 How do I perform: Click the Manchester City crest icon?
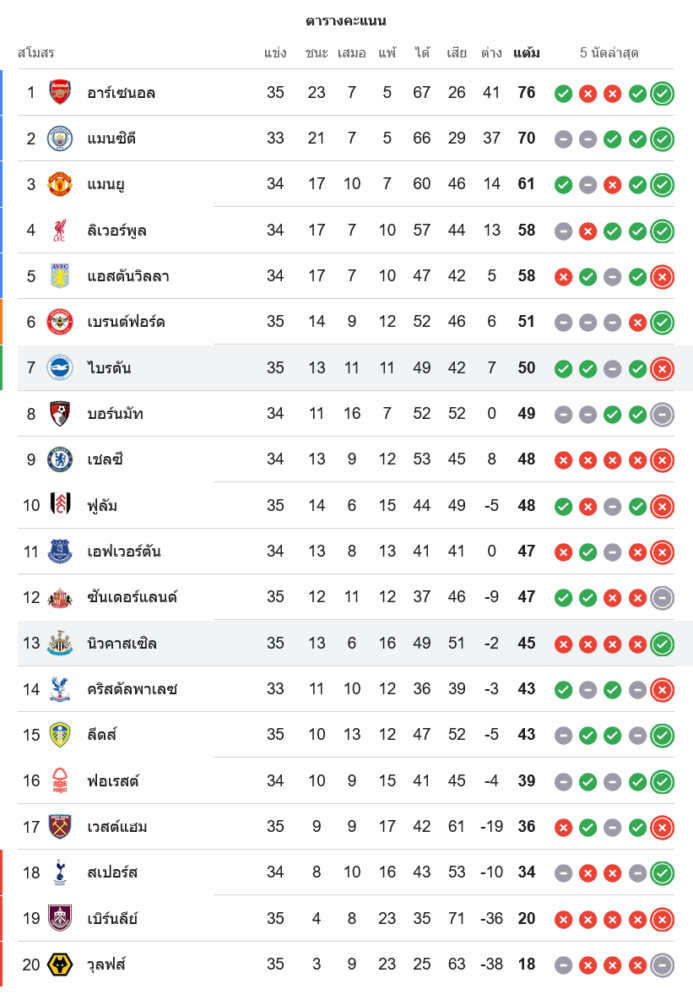click(x=60, y=138)
